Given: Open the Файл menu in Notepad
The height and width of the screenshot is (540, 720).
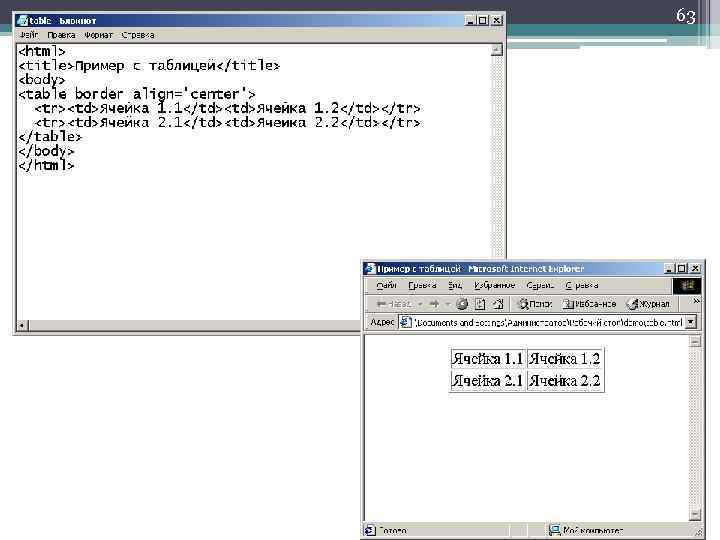Looking at the screenshot, I should tap(28, 35).
